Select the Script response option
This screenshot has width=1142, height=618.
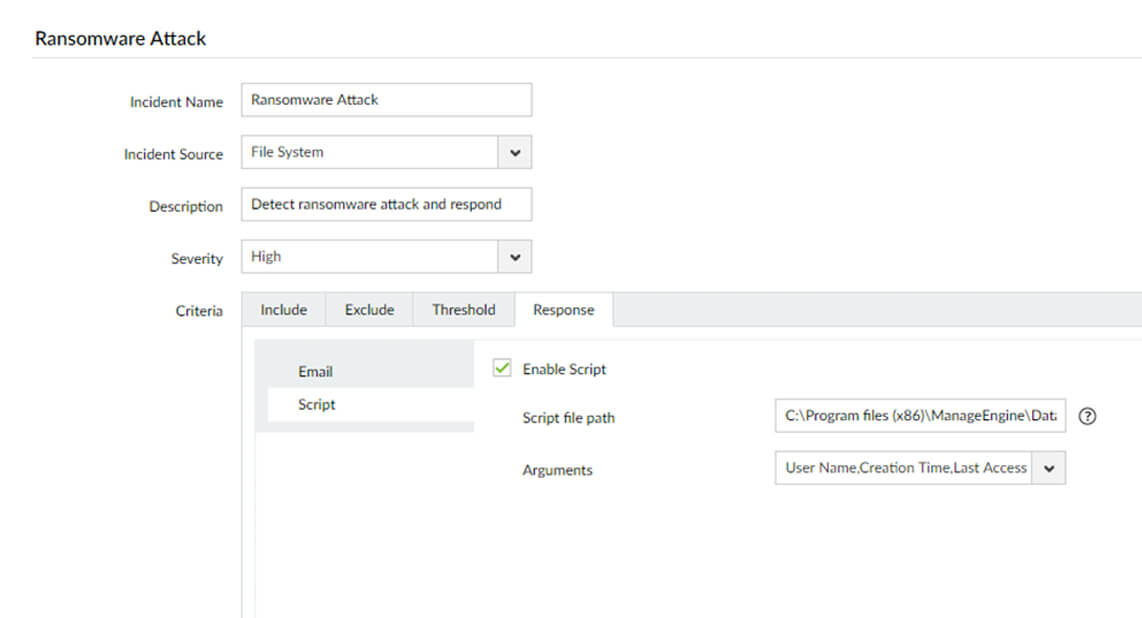(x=316, y=405)
